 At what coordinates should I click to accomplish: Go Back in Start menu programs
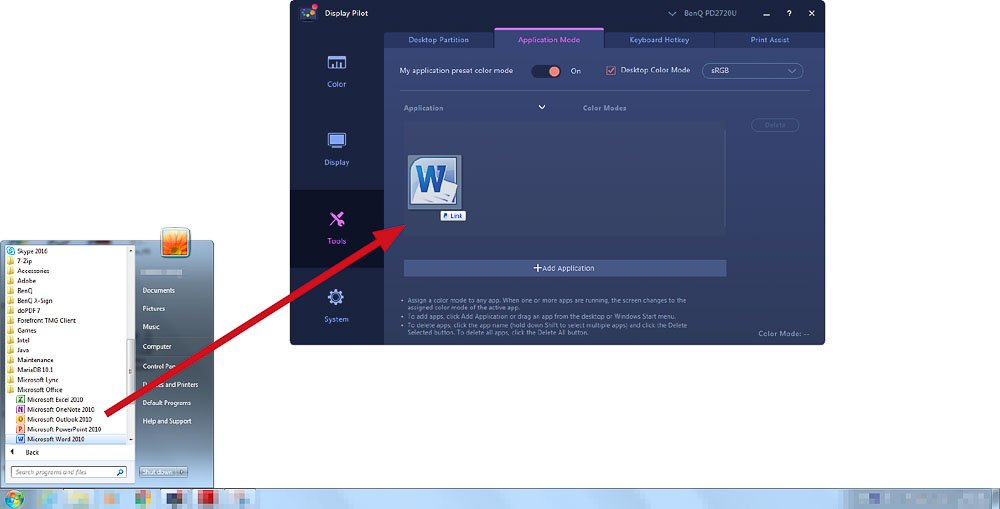pos(26,452)
